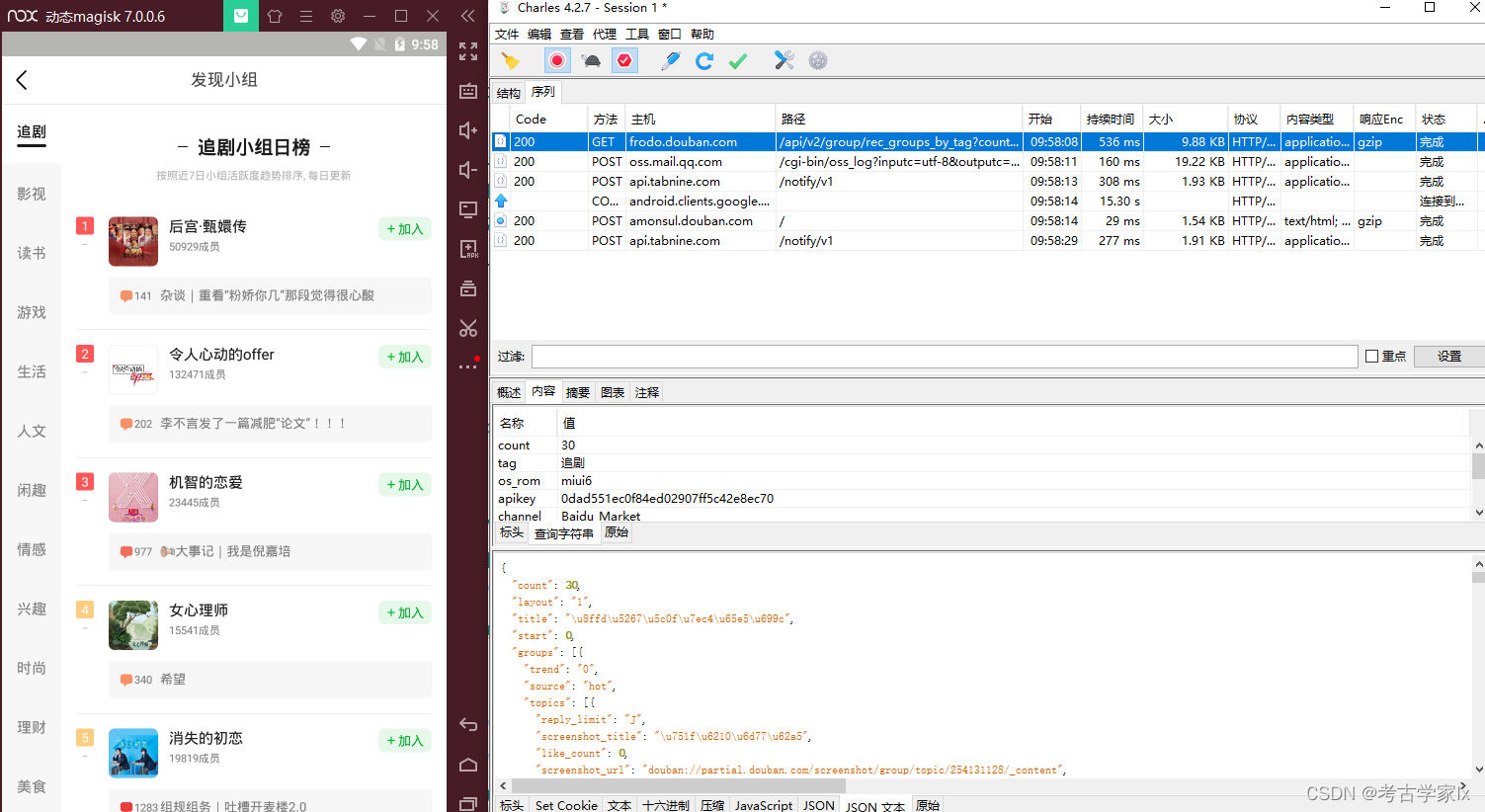Switch to the 查询字符串 request tab
This screenshot has height=812, width=1485.
pos(564,533)
